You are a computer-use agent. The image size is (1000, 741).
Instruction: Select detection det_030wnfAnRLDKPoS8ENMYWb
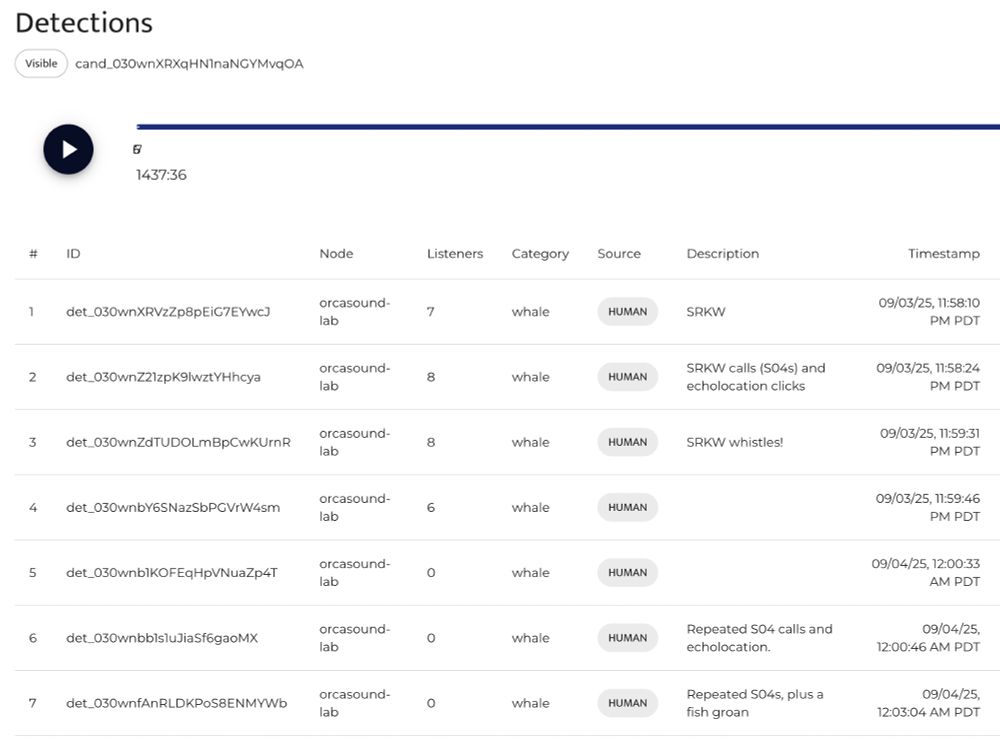tap(177, 703)
